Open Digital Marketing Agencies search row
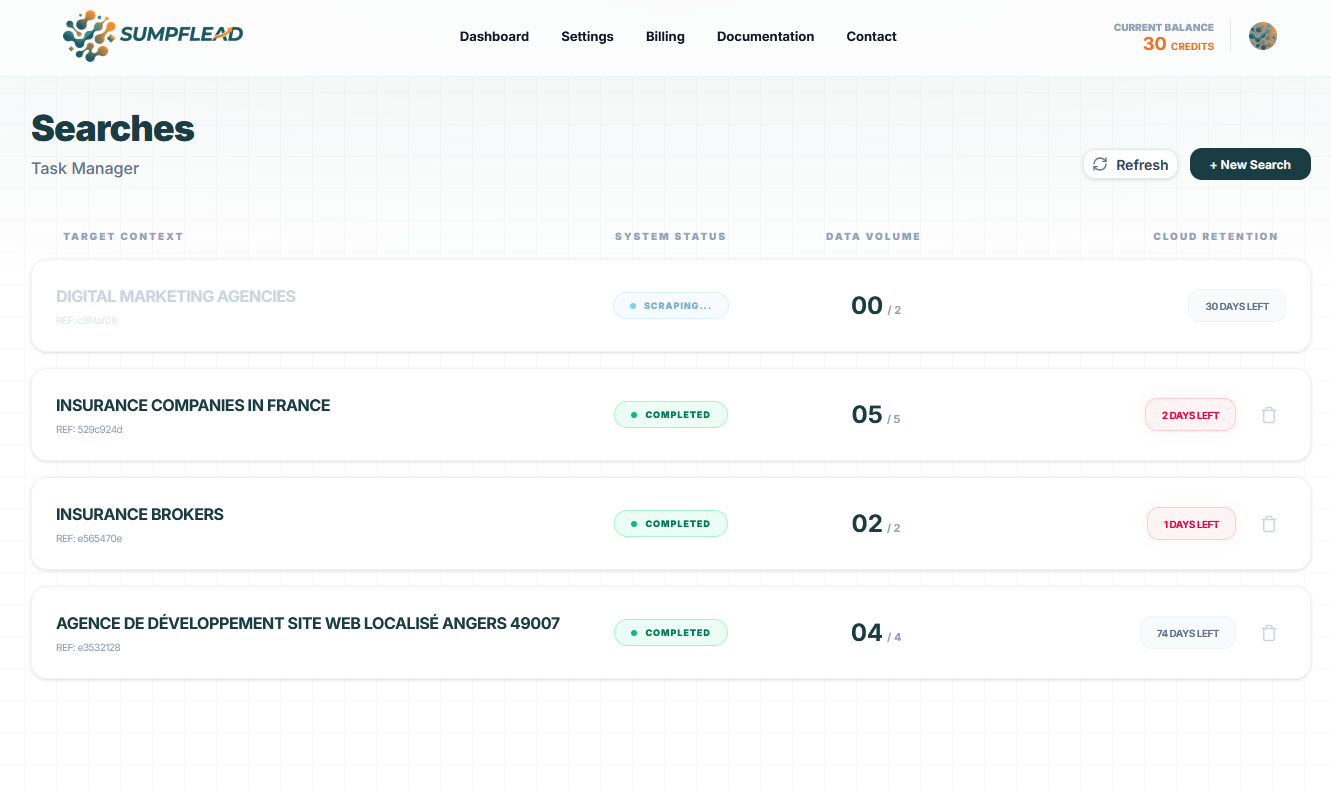Viewport: 1331px width, 789px height. [671, 306]
